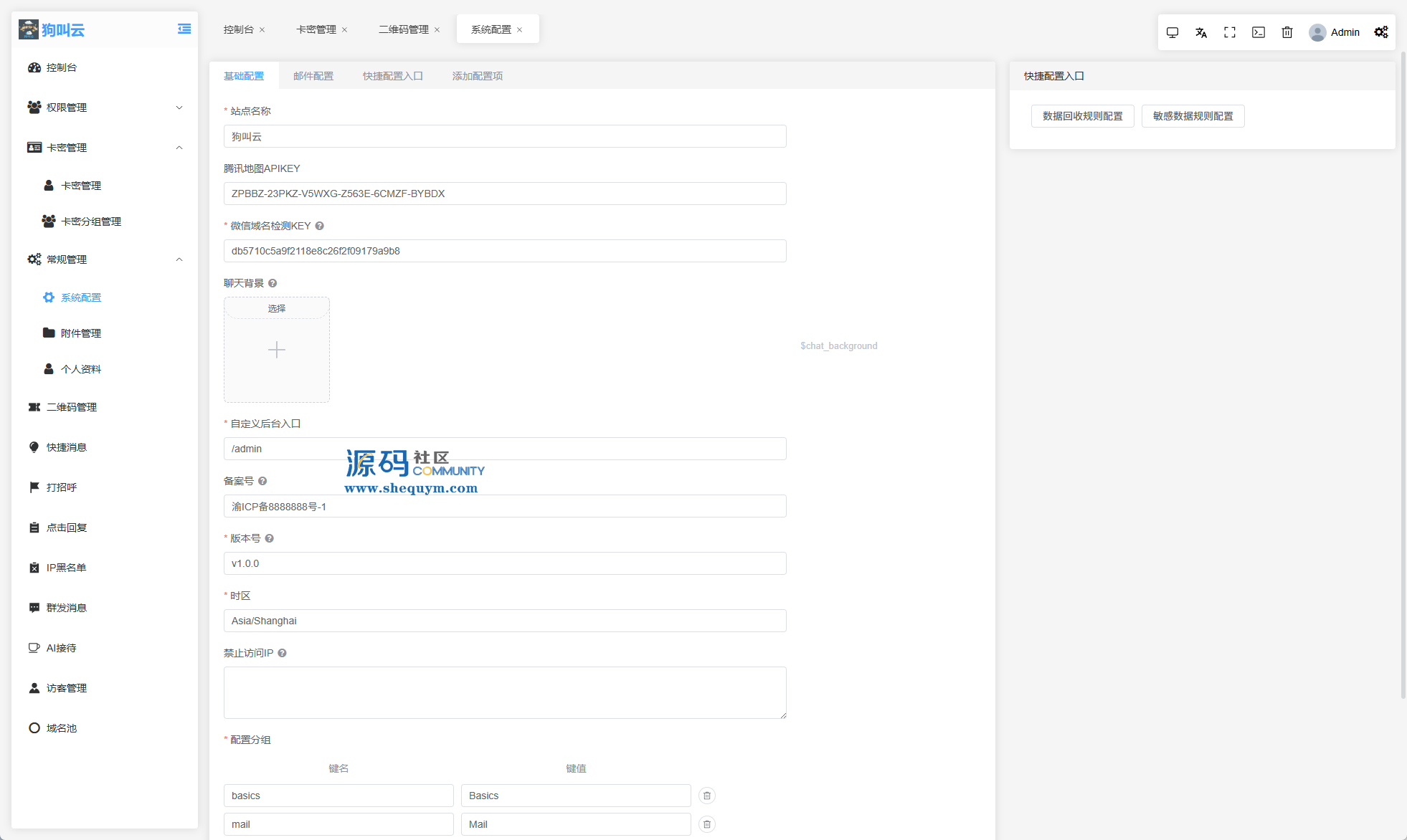This screenshot has width=1407, height=840.
Task: Click the chat background upload plus area
Action: (x=277, y=350)
